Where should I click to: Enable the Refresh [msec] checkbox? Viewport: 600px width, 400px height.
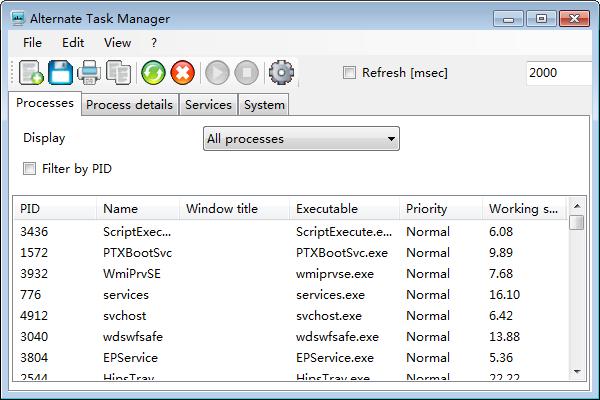click(349, 72)
